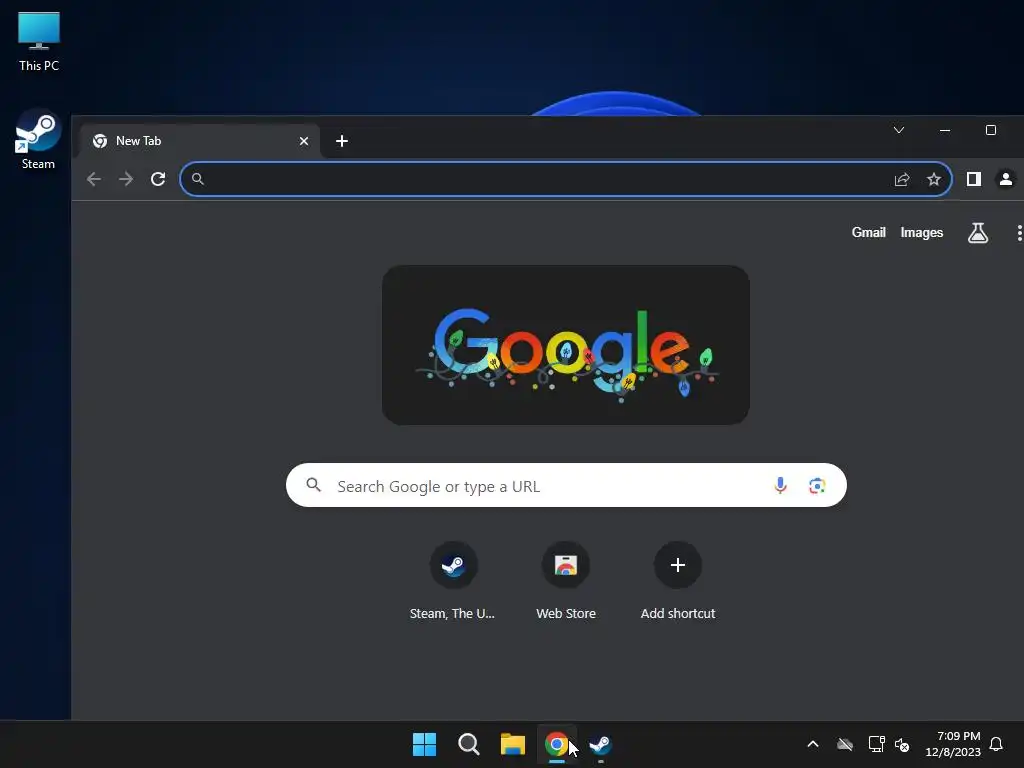Image resolution: width=1024 pixels, height=768 pixels.
Task: Reload the current page
Action: click(x=158, y=179)
